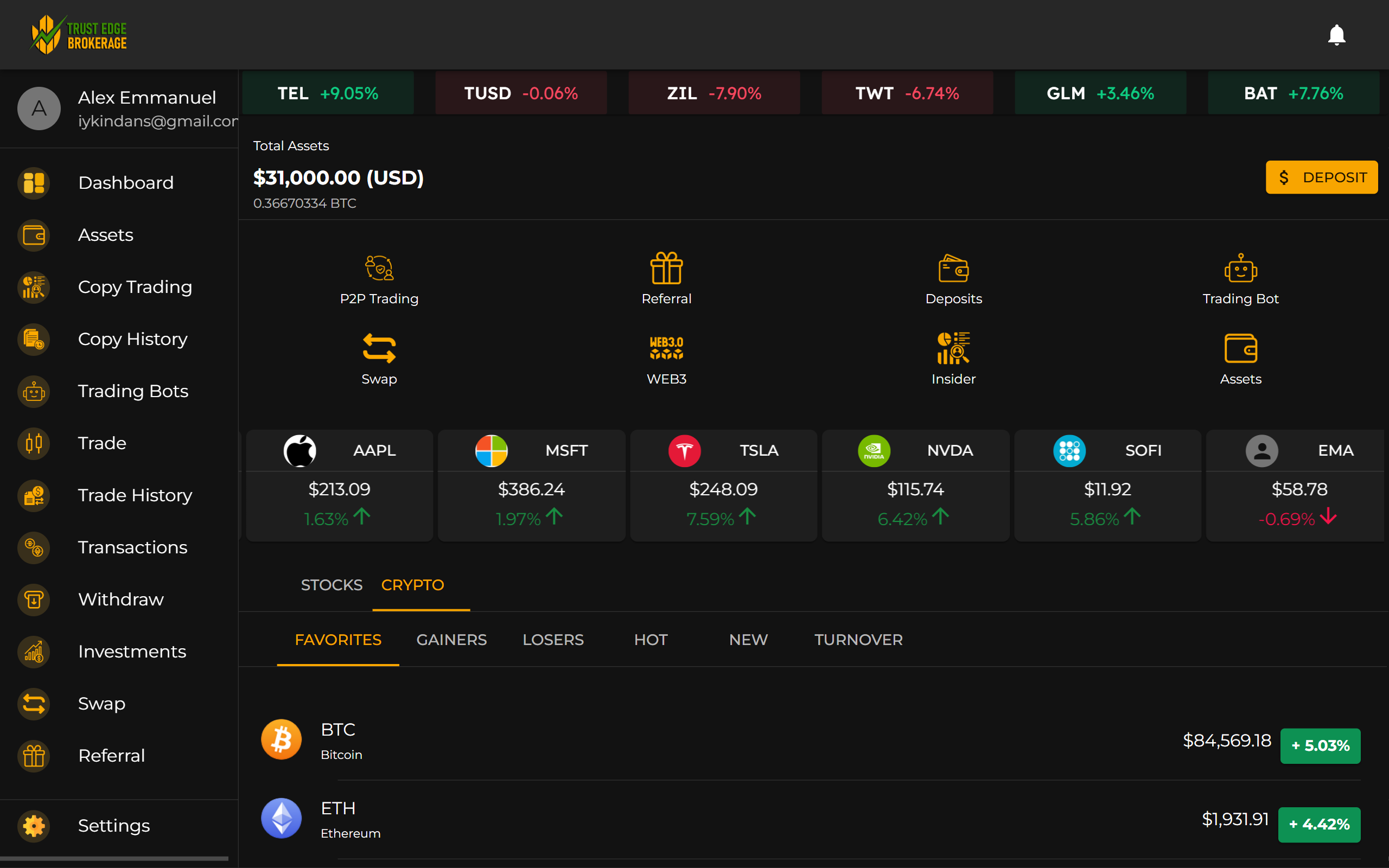Click the Ethereum coin logo
Viewport: 1389px width, 868px height.
click(281, 818)
